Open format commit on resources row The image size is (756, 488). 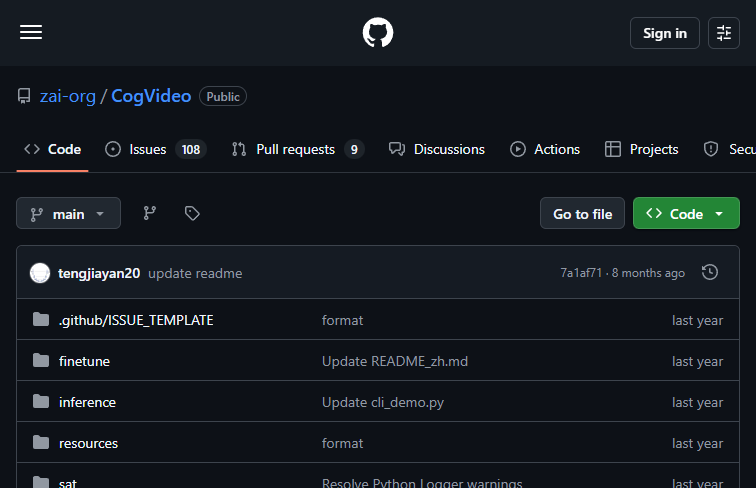point(342,443)
